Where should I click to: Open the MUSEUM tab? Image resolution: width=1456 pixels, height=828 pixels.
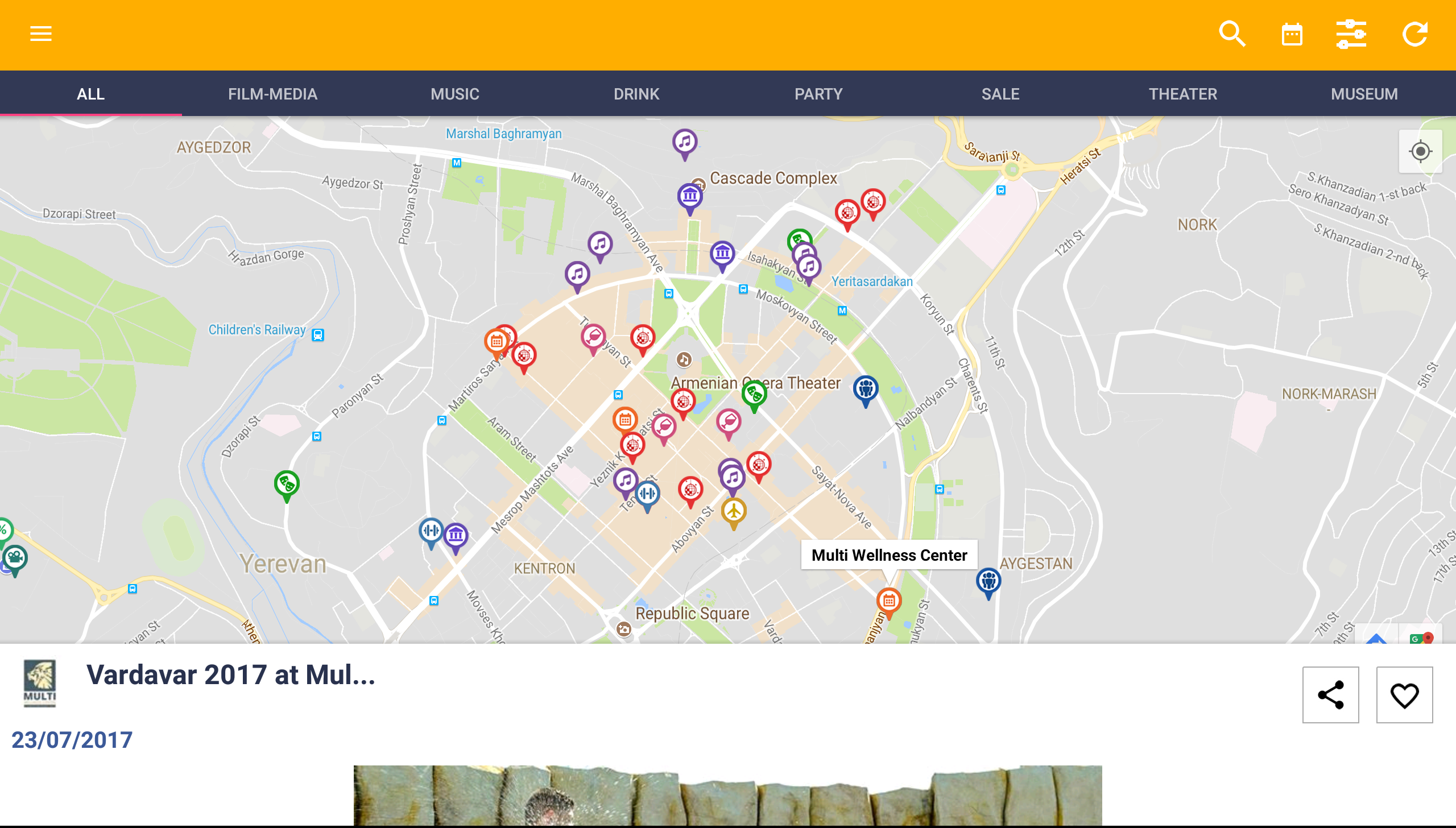pos(1364,94)
